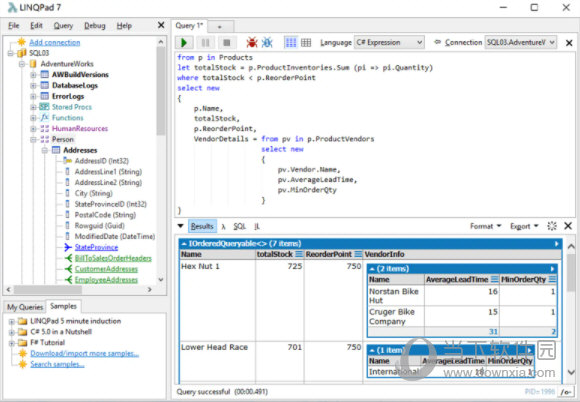Collapse the IOrderedQueryable results header
580x402 pixels.
(184, 244)
